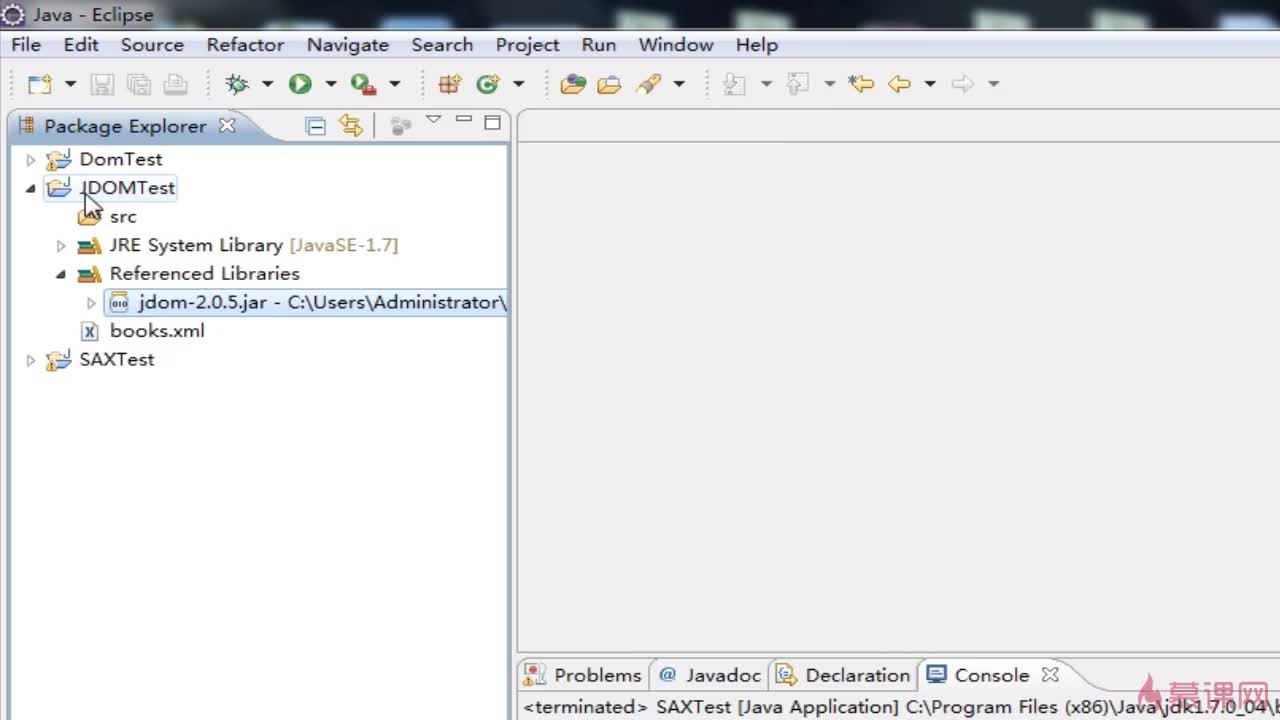Switch to the Javadoc tab
This screenshot has height=720, width=1280.
point(710,675)
